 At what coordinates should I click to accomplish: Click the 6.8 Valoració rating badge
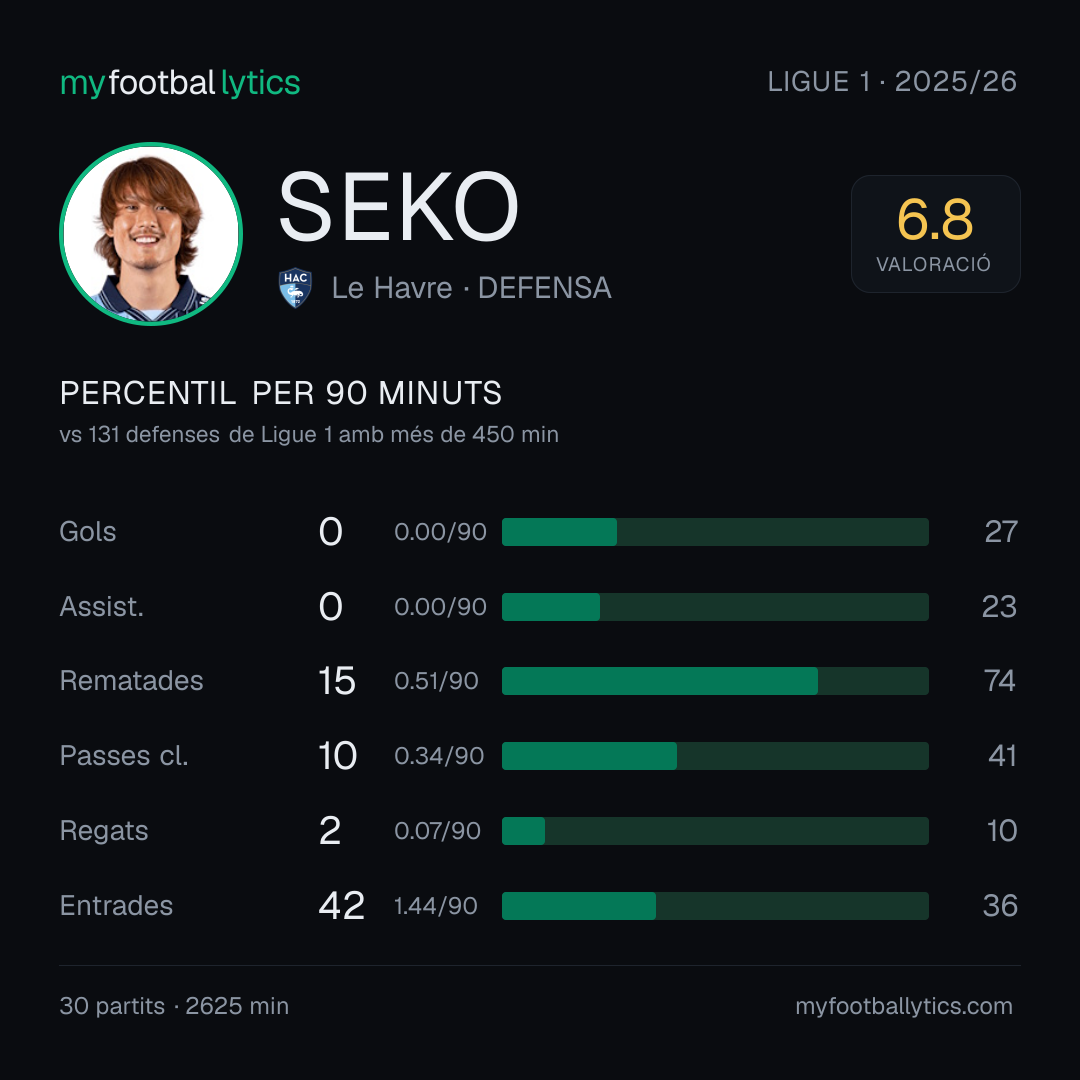point(935,233)
